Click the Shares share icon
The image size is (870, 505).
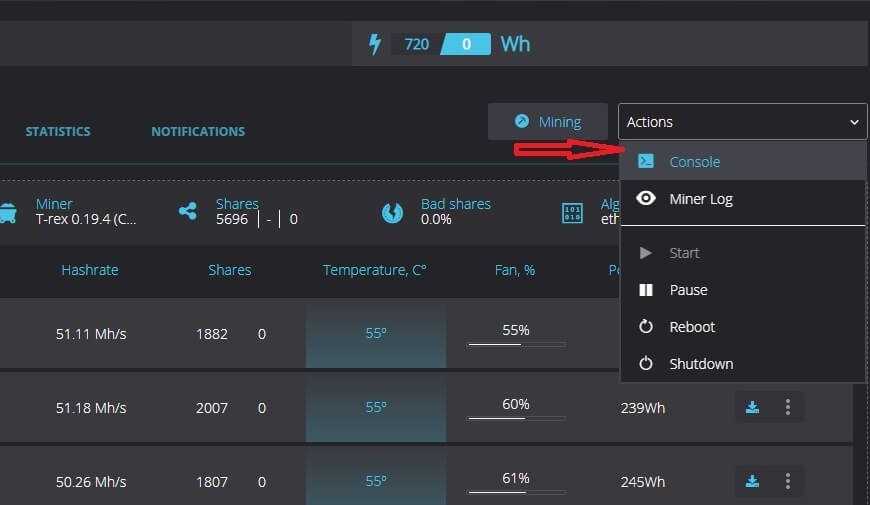point(187,211)
